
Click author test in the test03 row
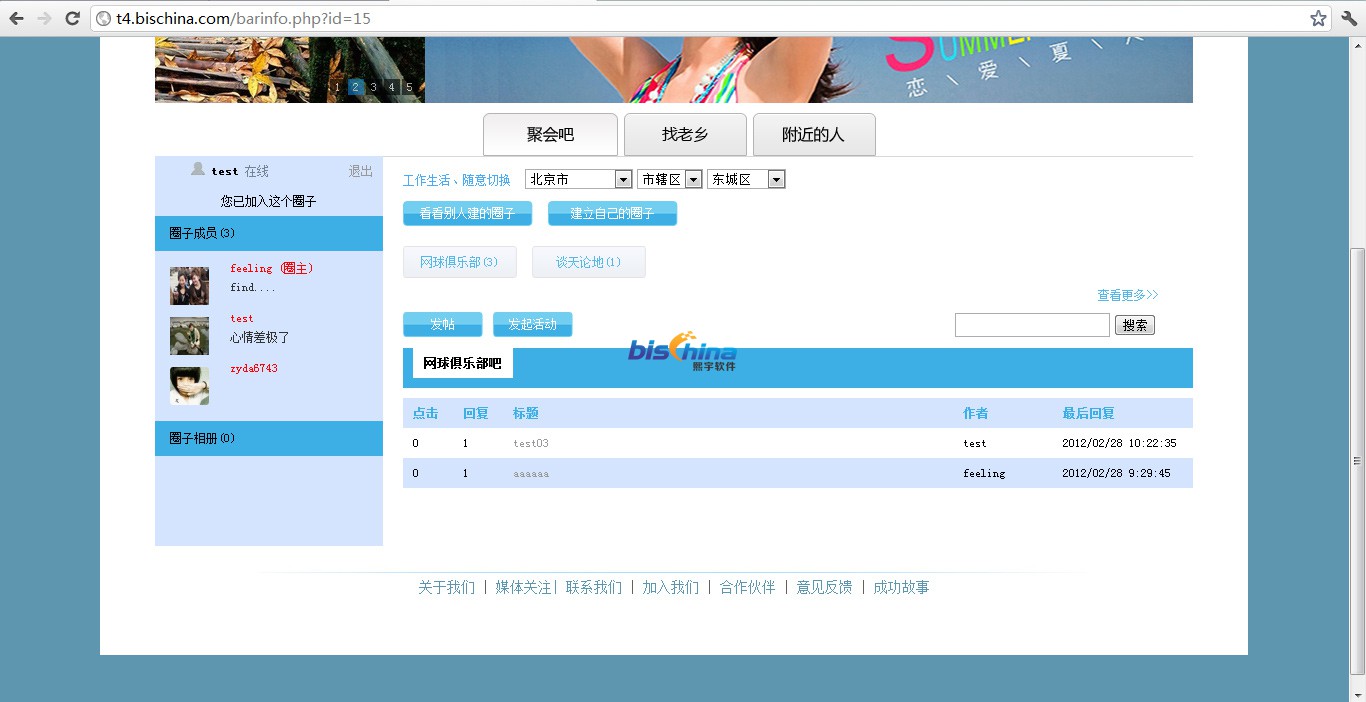[x=975, y=443]
